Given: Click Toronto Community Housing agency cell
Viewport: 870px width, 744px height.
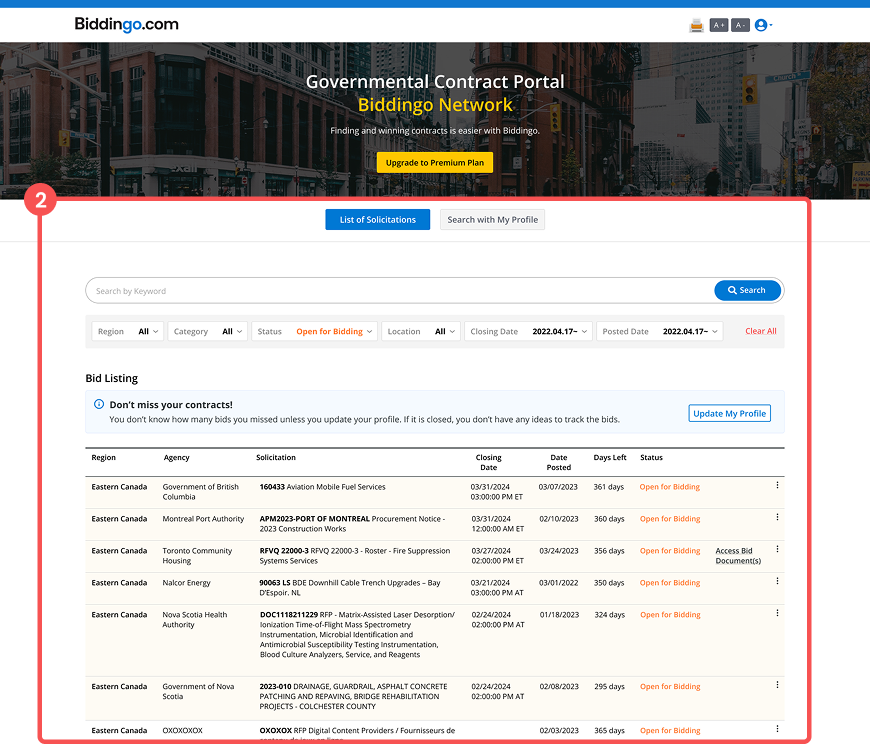Looking at the screenshot, I should pos(197,556).
